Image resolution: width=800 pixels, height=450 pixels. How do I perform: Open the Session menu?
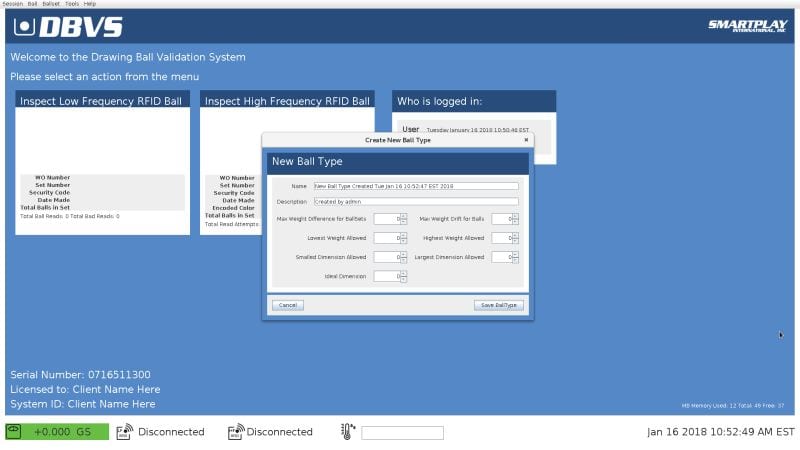click(13, 4)
